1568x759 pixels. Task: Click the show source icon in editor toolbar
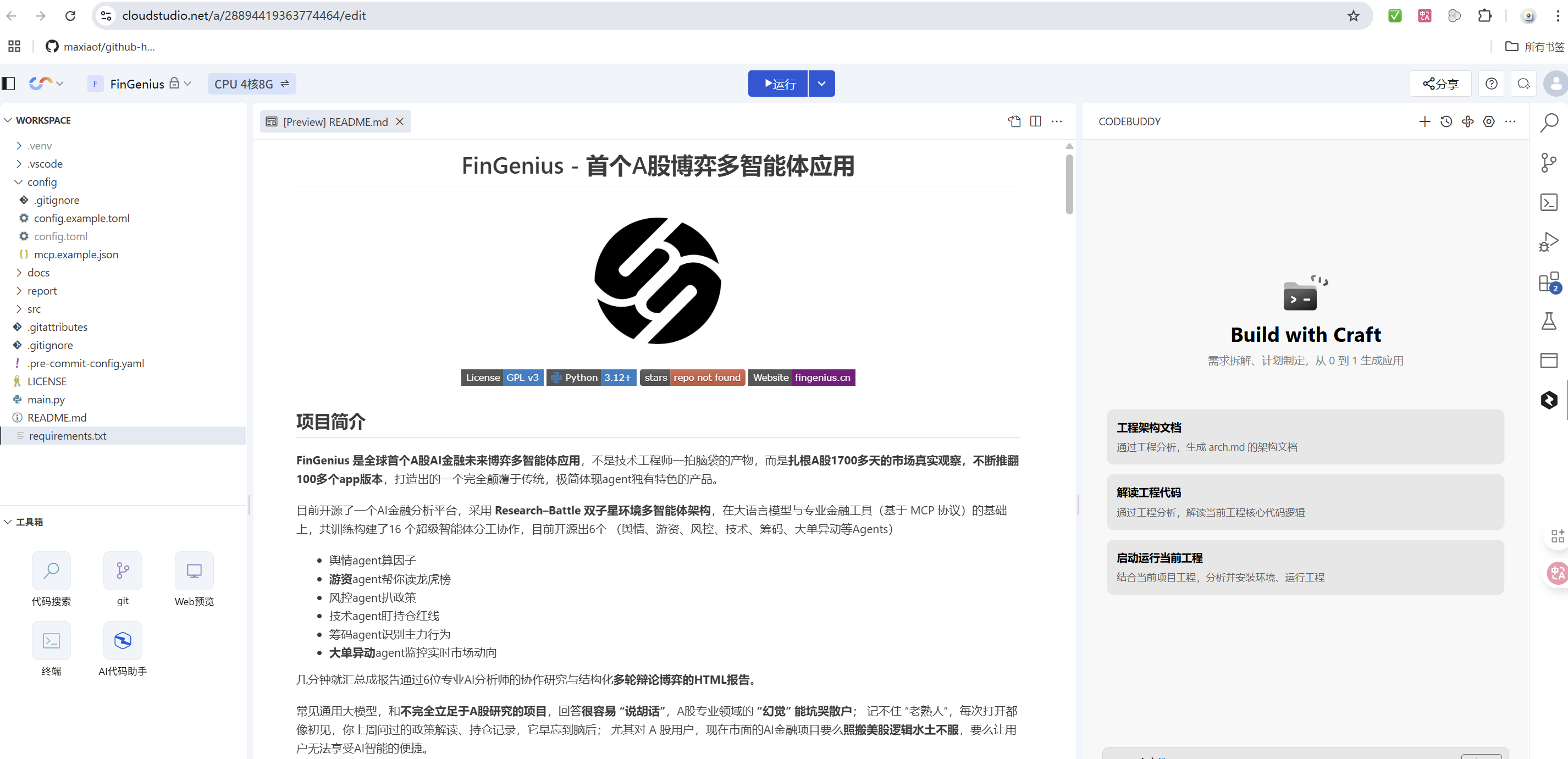(1014, 121)
